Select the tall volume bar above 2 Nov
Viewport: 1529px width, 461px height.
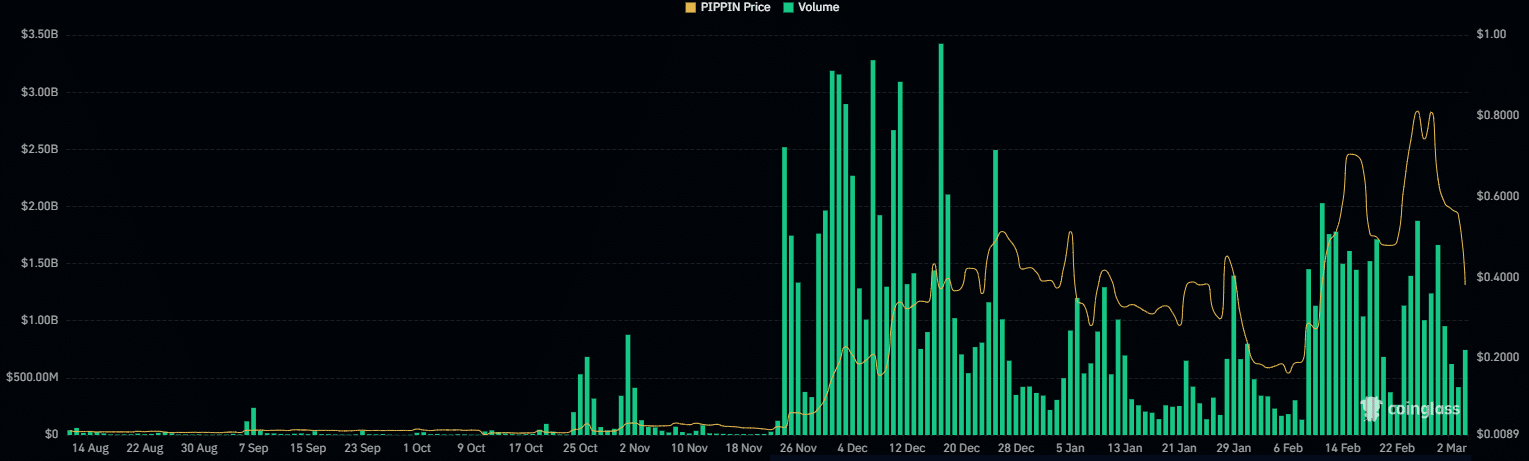tap(628, 385)
